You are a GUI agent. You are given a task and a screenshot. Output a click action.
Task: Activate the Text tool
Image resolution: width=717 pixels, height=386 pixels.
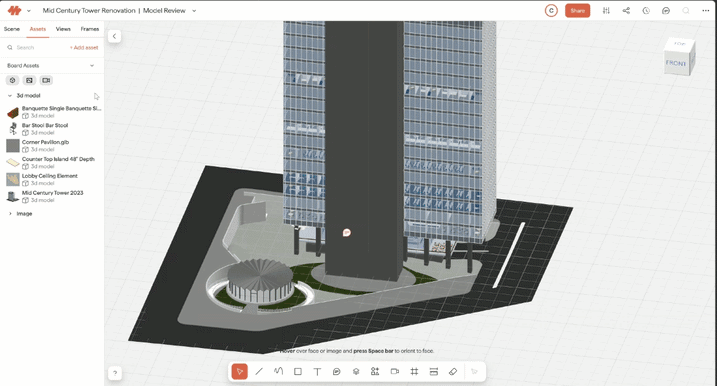point(317,371)
